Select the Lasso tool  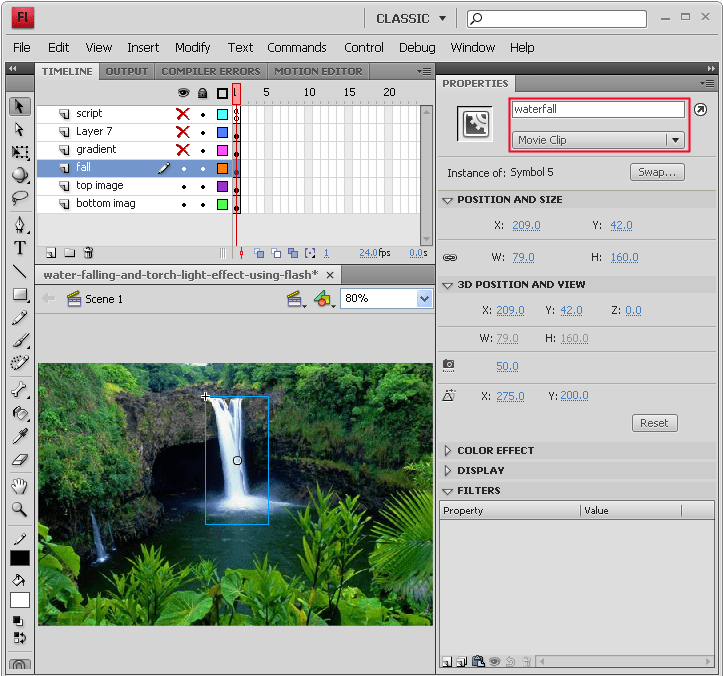[x=19, y=197]
